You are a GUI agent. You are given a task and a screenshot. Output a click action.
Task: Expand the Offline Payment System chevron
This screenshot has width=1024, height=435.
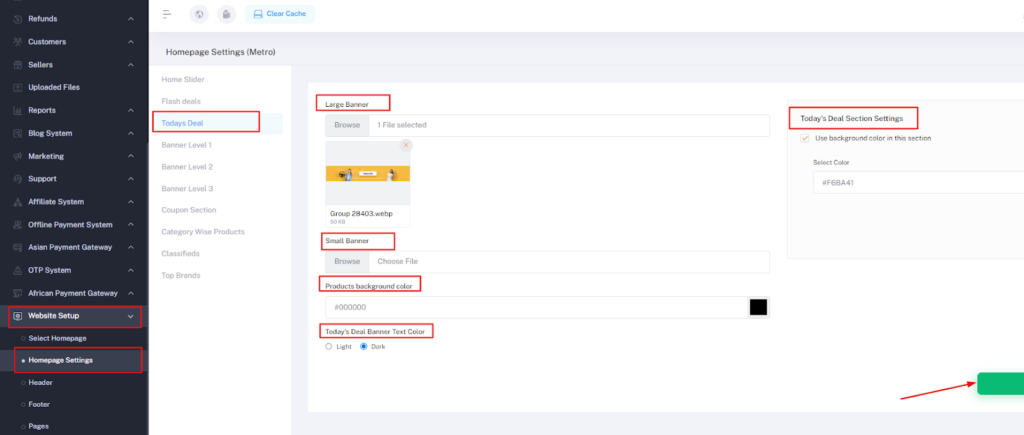(x=131, y=225)
